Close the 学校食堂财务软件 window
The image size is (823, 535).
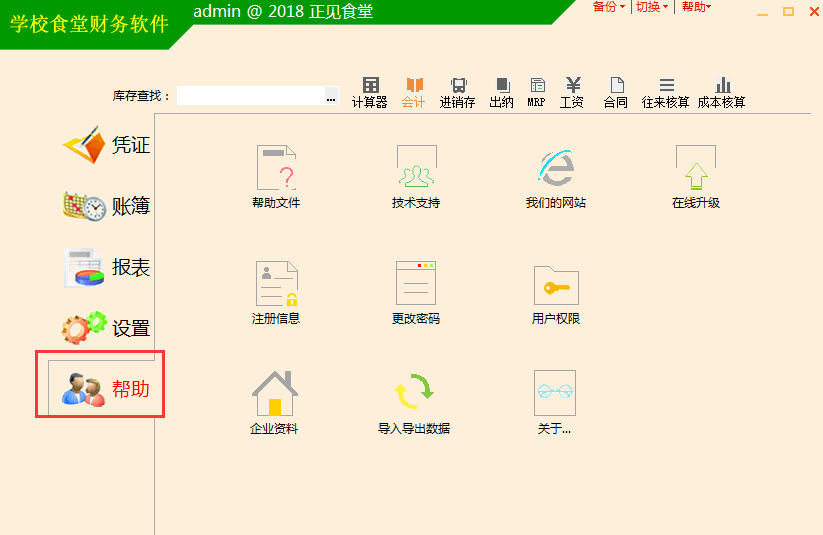814,12
